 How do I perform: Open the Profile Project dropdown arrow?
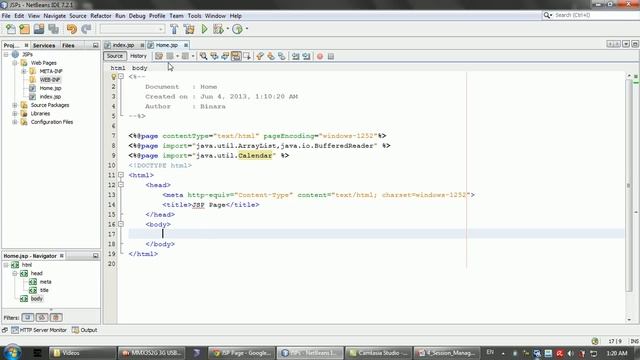[247, 29]
